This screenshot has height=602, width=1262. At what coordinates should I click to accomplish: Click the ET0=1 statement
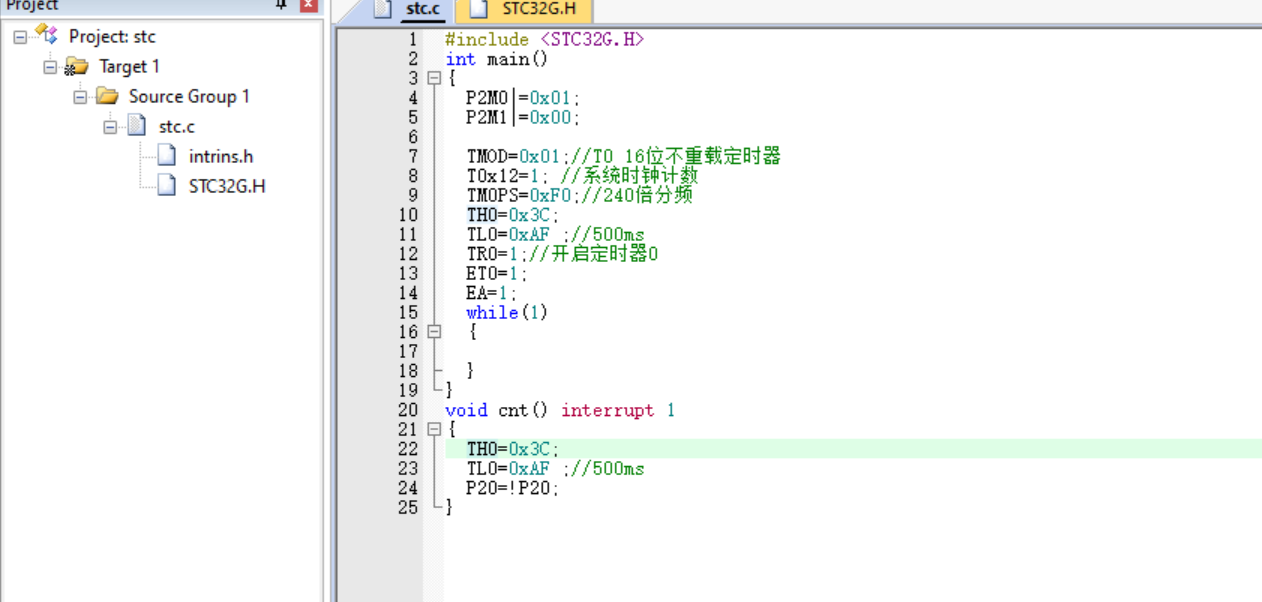point(496,273)
